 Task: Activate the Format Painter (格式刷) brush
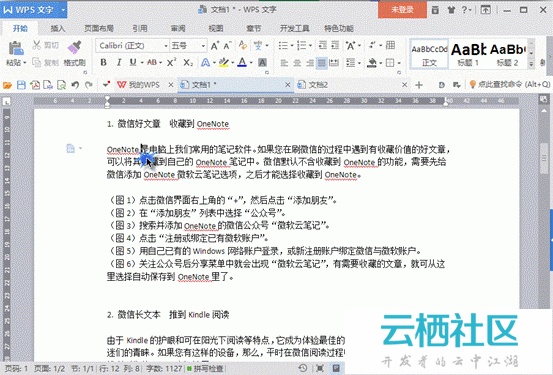click(74, 47)
